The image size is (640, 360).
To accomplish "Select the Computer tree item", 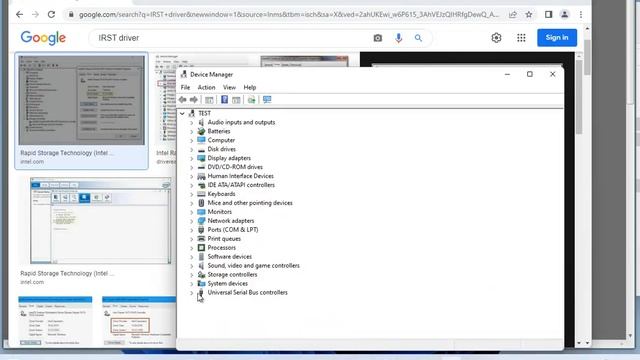I will point(221,140).
